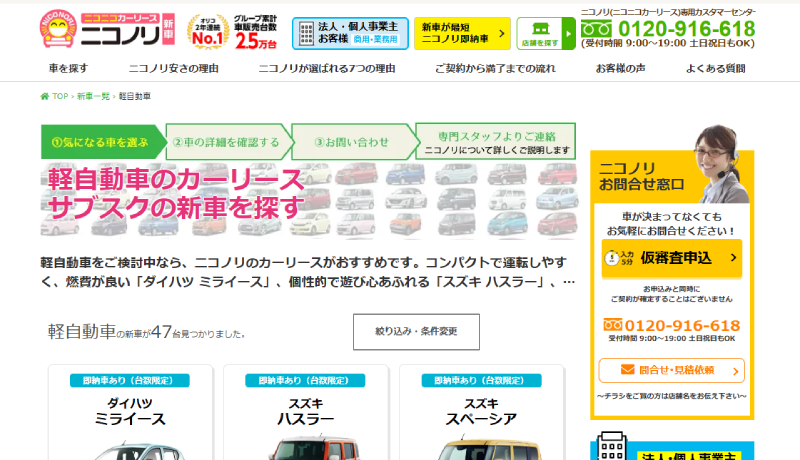
Task: Select step 専門スタッフよりご連絡
Action: pyautogui.click(x=496, y=142)
